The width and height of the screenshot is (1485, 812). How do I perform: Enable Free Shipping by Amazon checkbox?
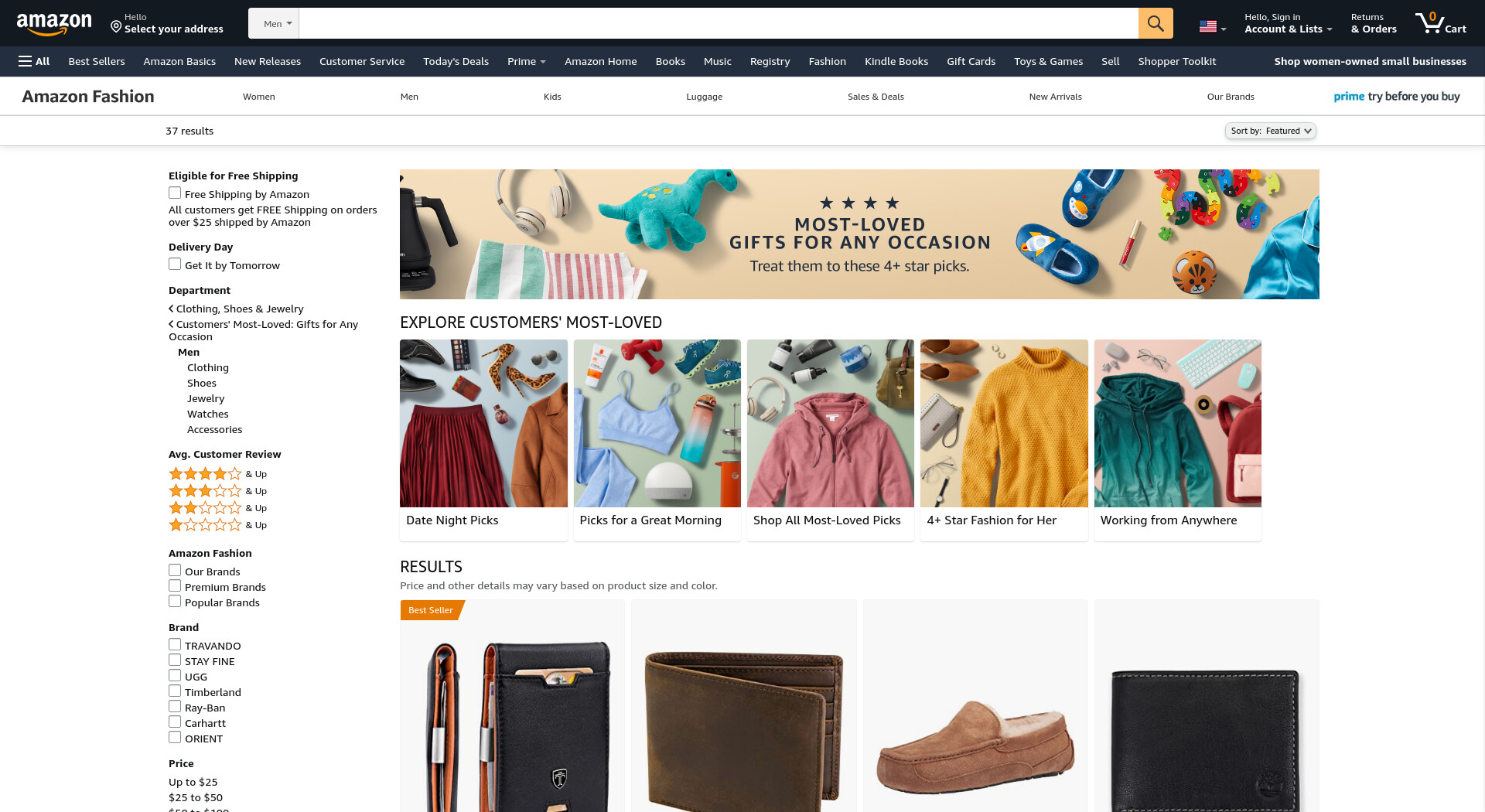coord(175,193)
